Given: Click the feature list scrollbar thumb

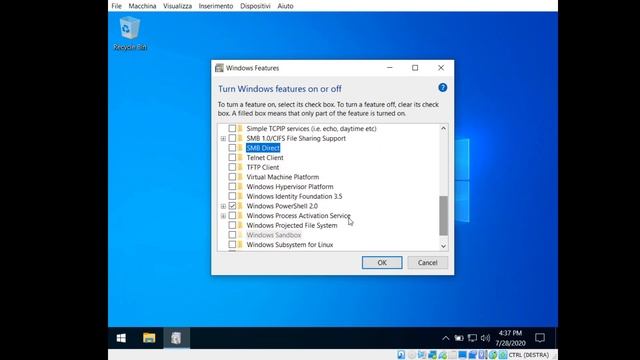Looking at the screenshot, I should [x=443, y=216].
